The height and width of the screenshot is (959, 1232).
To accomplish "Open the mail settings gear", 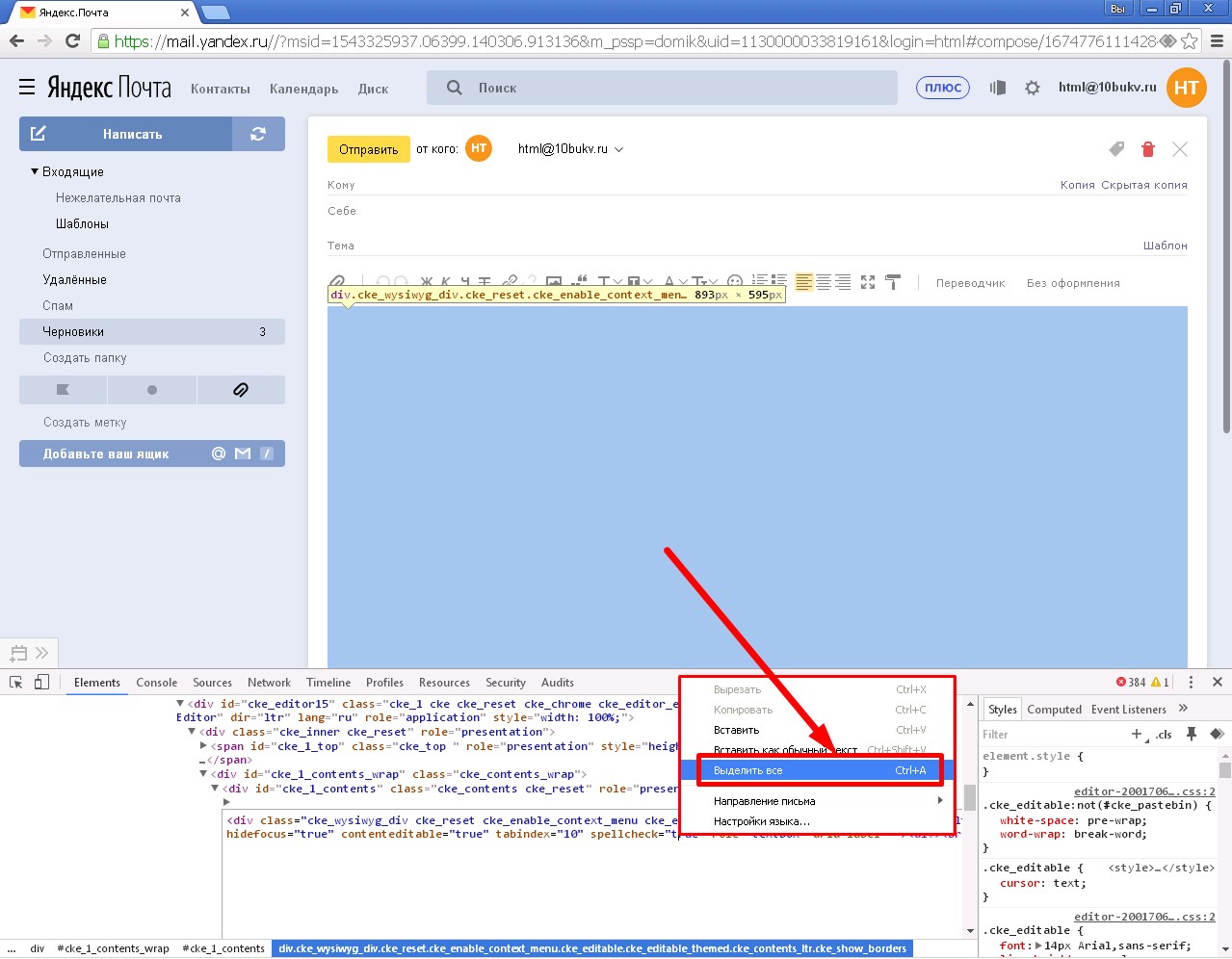I will [x=1033, y=88].
